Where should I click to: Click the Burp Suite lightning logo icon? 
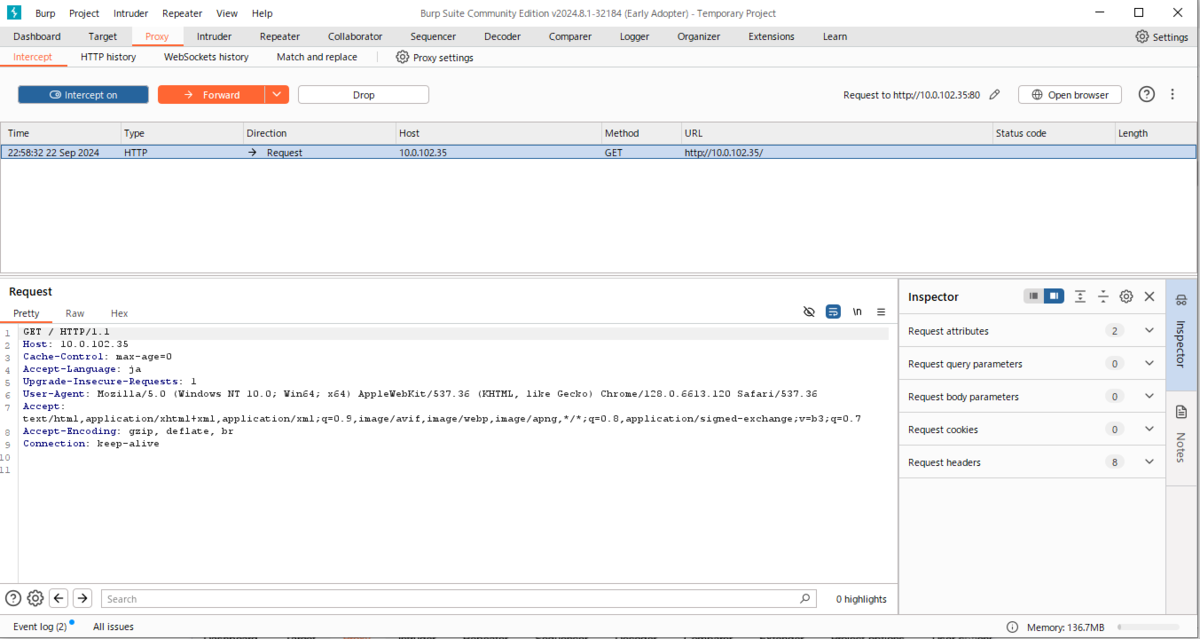pyautogui.click(x=14, y=13)
